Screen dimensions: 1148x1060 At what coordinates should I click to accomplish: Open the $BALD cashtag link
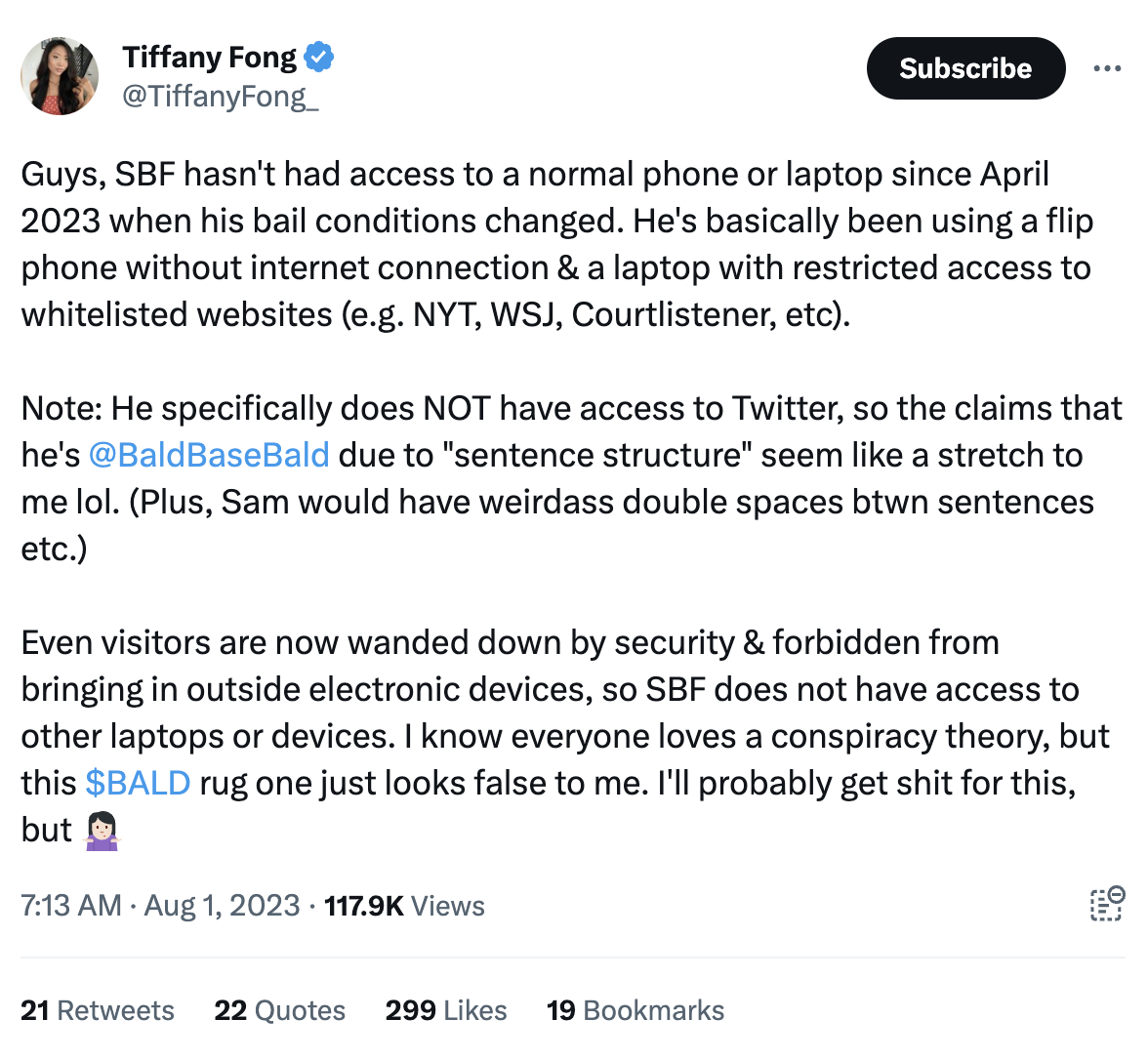click(138, 783)
